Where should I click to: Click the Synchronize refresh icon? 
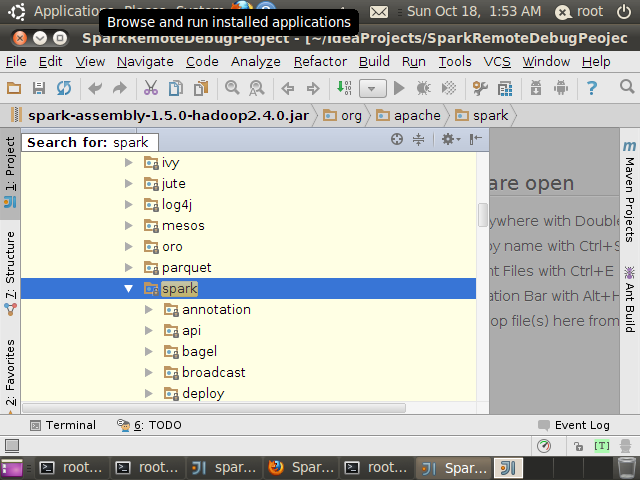coord(64,88)
